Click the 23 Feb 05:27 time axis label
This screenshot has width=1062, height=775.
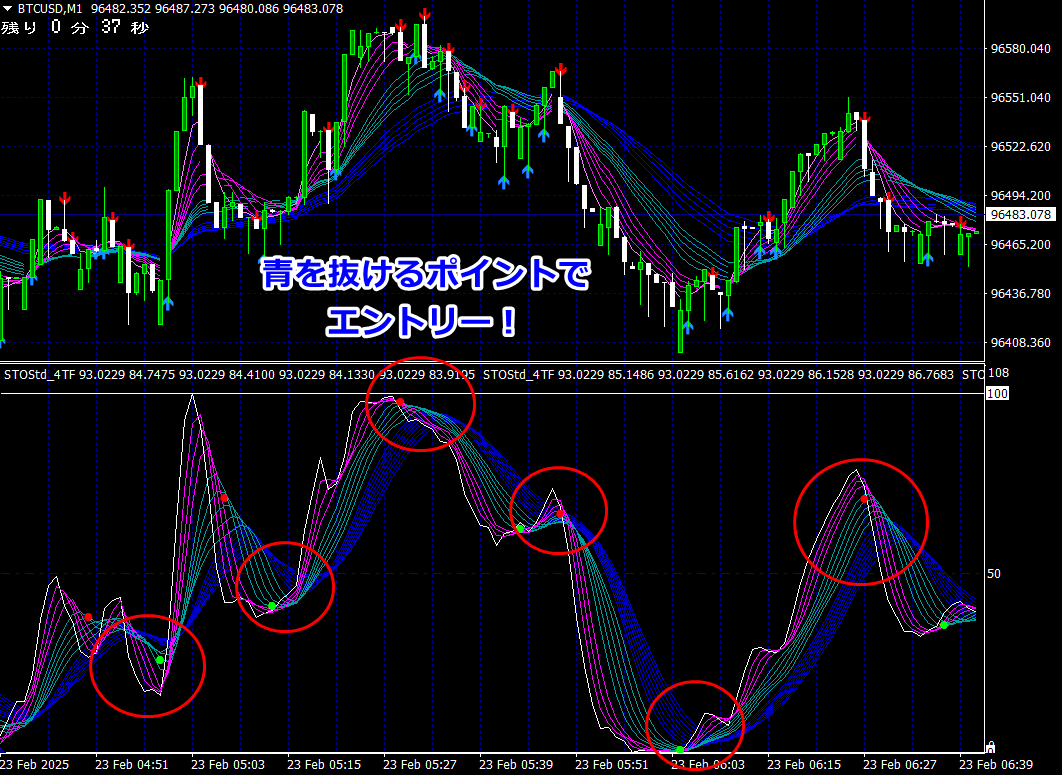click(x=419, y=765)
